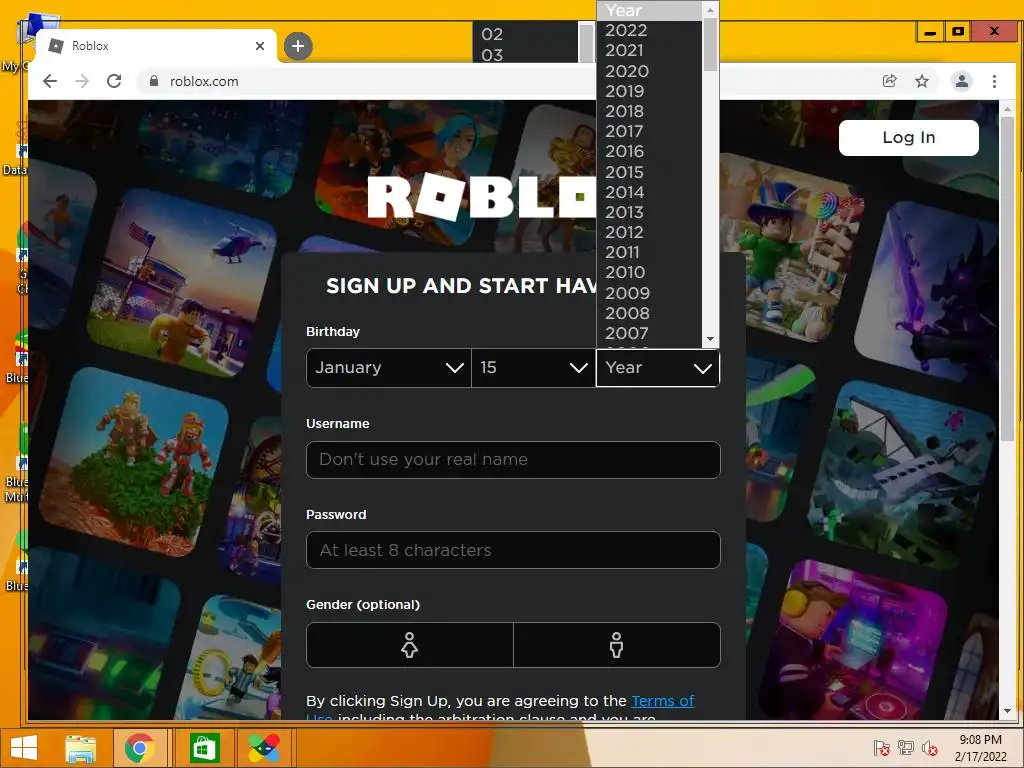Click the year list scrollbar thumb
The height and width of the screenshot is (768, 1024).
tap(710, 44)
